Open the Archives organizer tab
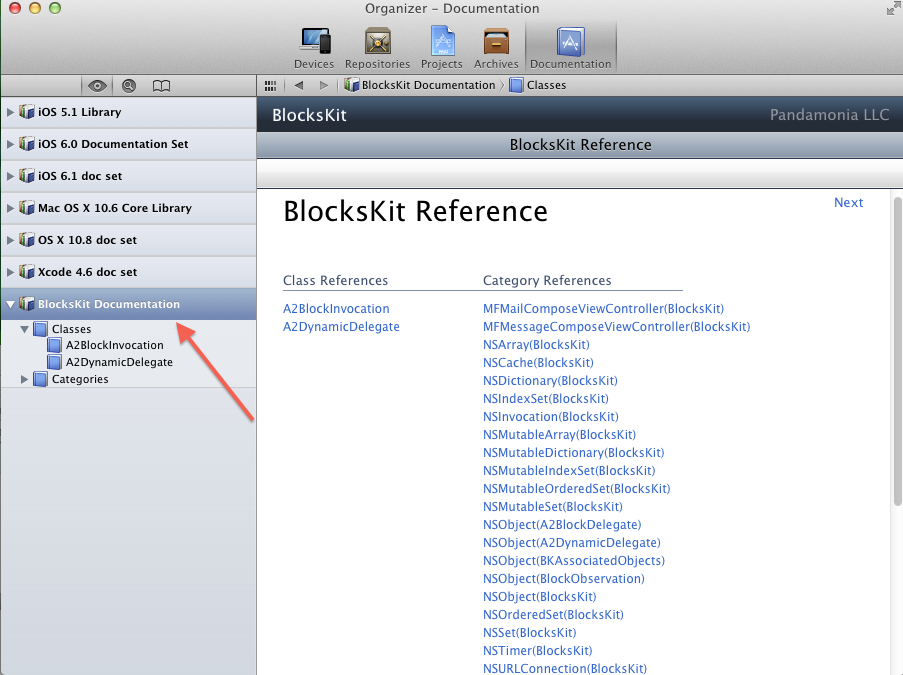903x675 pixels. pyautogui.click(x=496, y=48)
